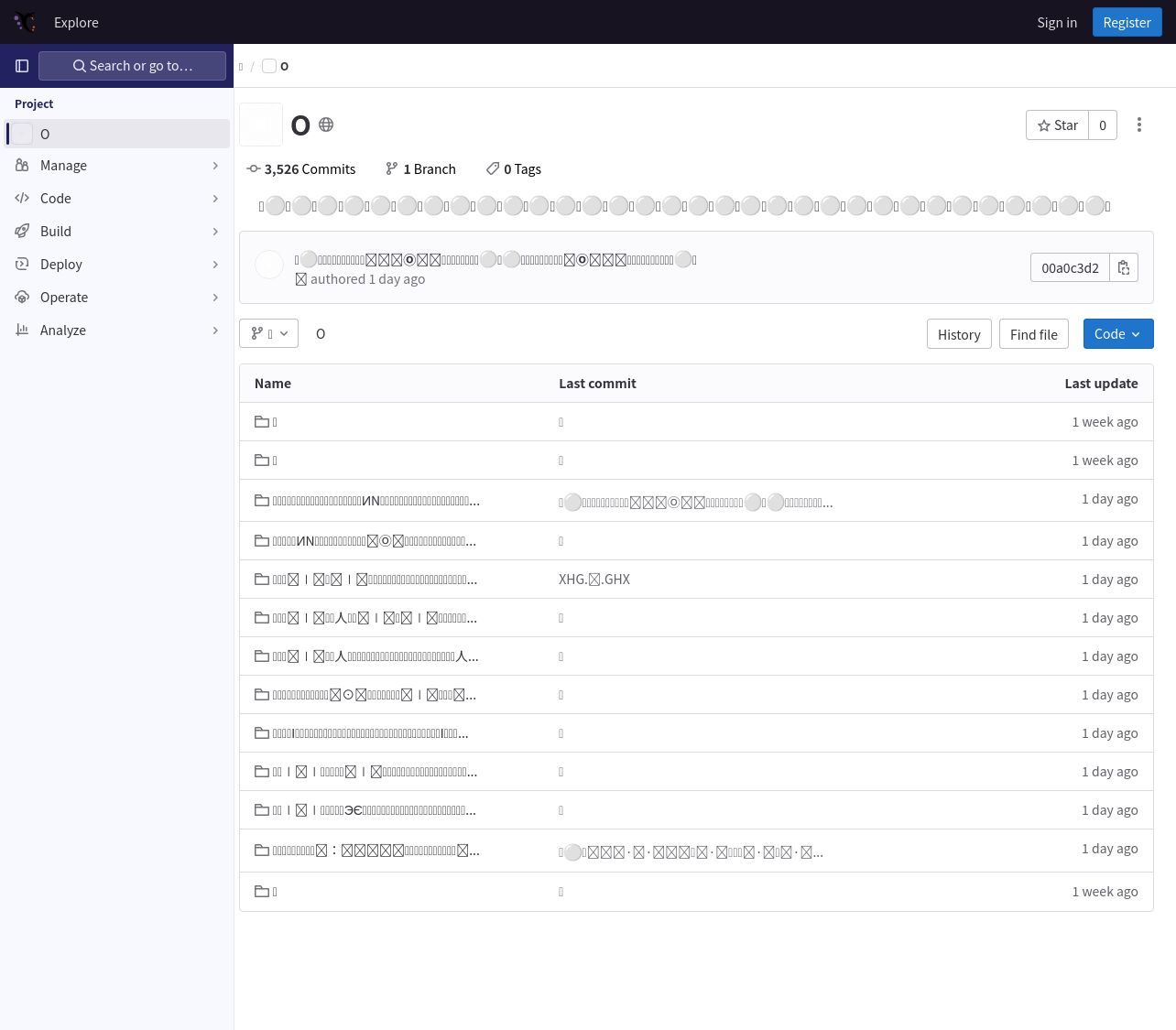Click the Find file button
The height and width of the screenshot is (1030, 1176).
(x=1034, y=334)
